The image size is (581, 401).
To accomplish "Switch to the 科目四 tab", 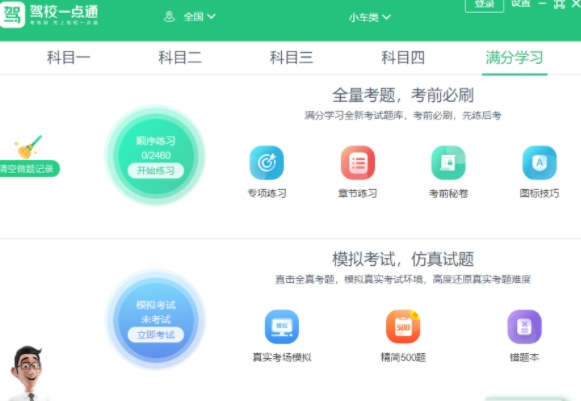I will [403, 58].
